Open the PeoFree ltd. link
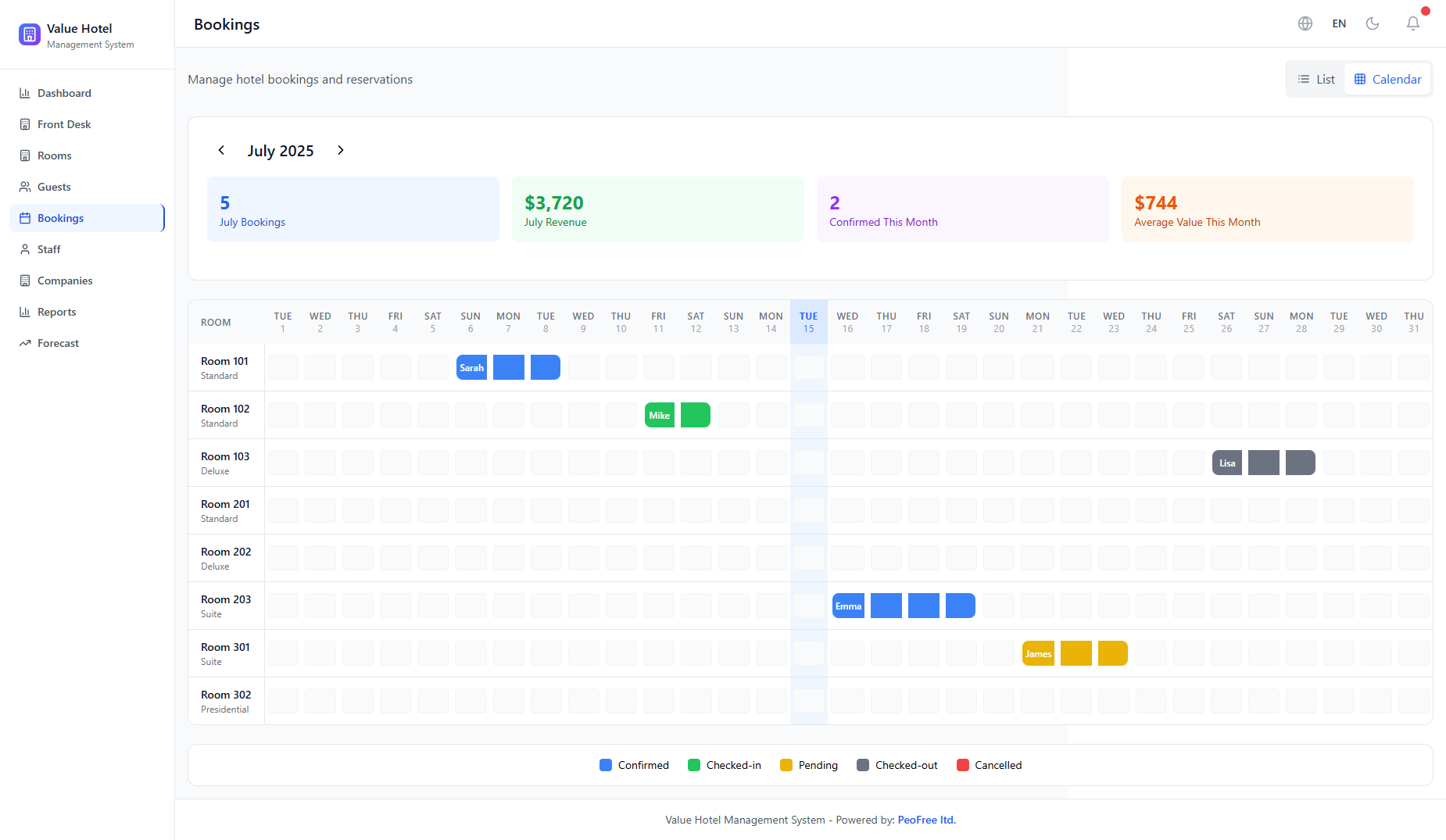 (926, 820)
